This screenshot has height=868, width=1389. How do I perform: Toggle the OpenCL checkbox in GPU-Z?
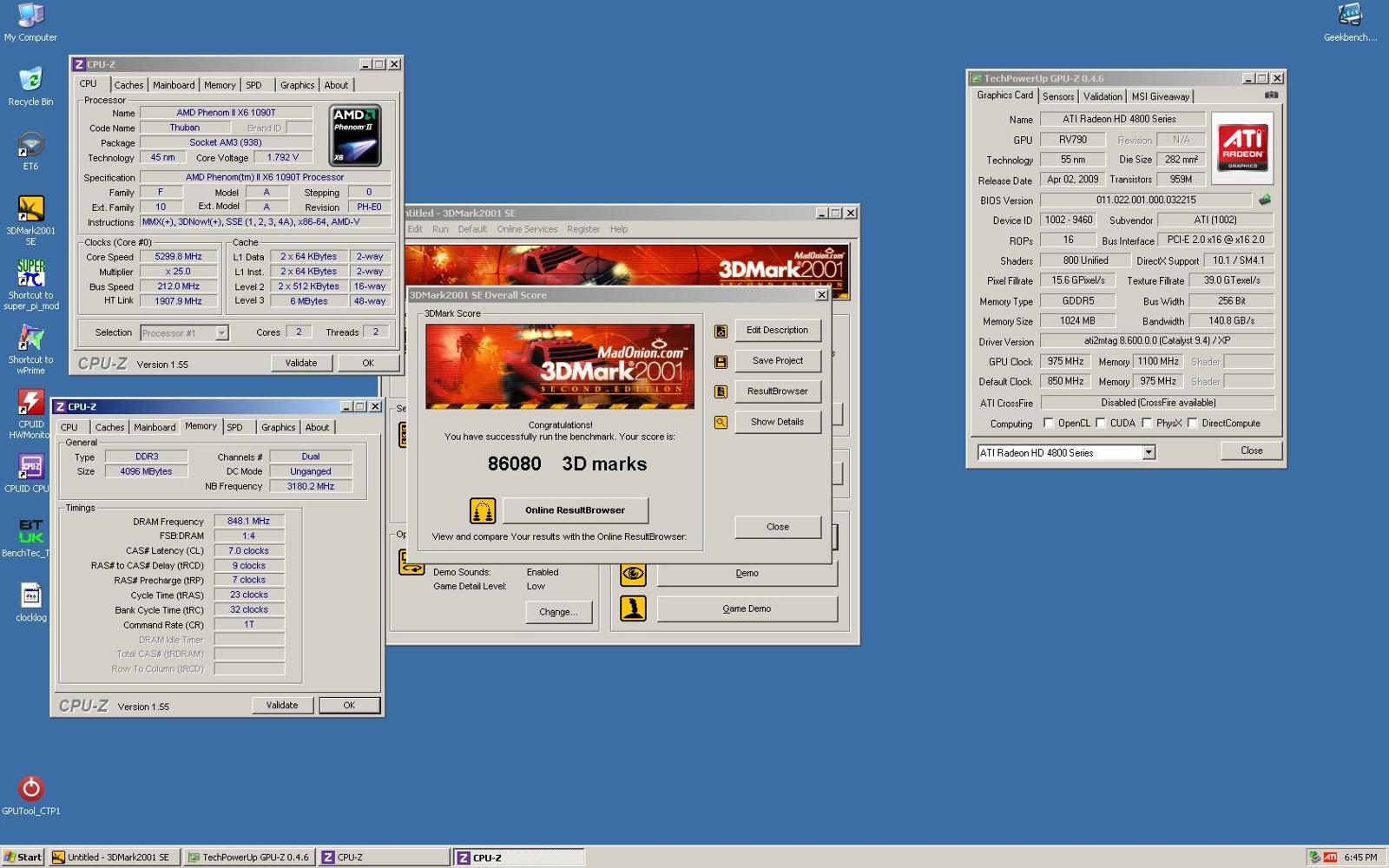coord(1049,424)
